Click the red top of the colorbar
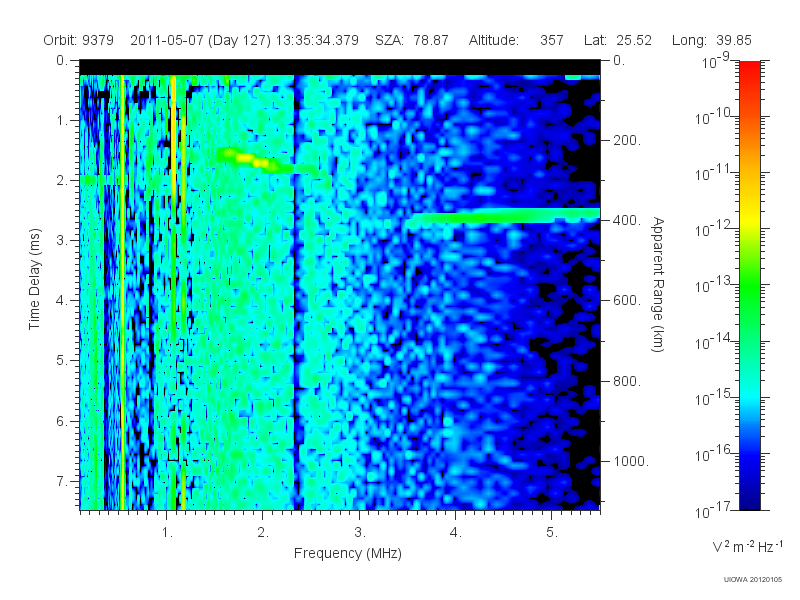 749,71
